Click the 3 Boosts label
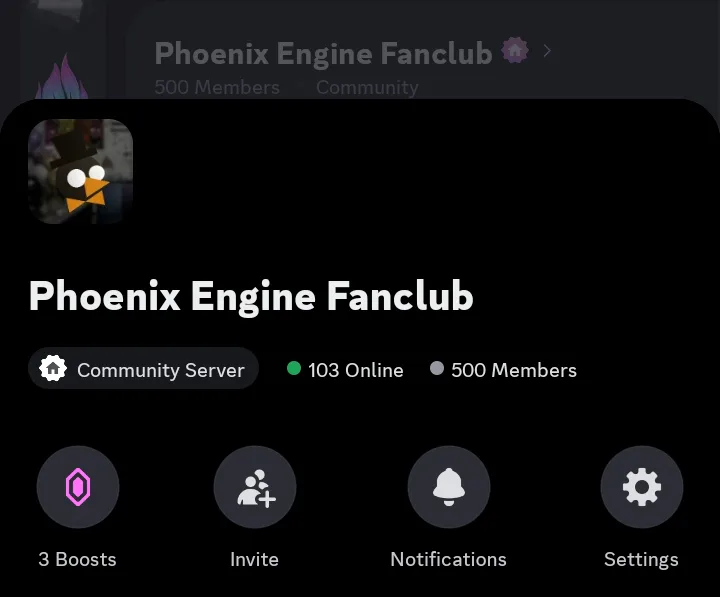The height and width of the screenshot is (597, 720). point(77,559)
